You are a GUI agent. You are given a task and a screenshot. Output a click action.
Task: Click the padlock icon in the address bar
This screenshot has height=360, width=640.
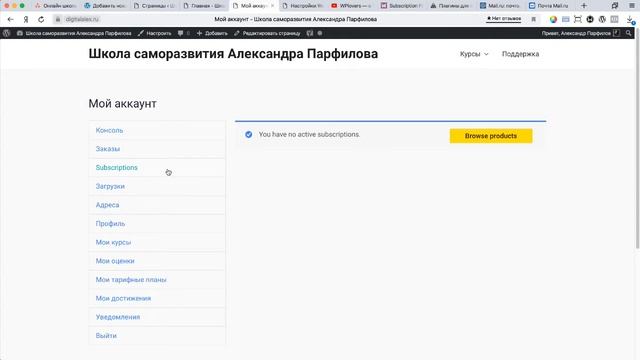58,19
